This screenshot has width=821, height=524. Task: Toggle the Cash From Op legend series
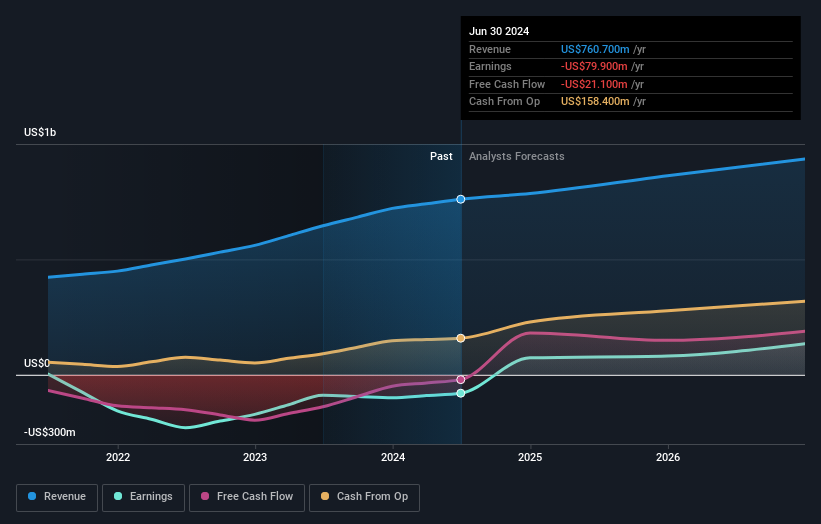tap(364, 497)
